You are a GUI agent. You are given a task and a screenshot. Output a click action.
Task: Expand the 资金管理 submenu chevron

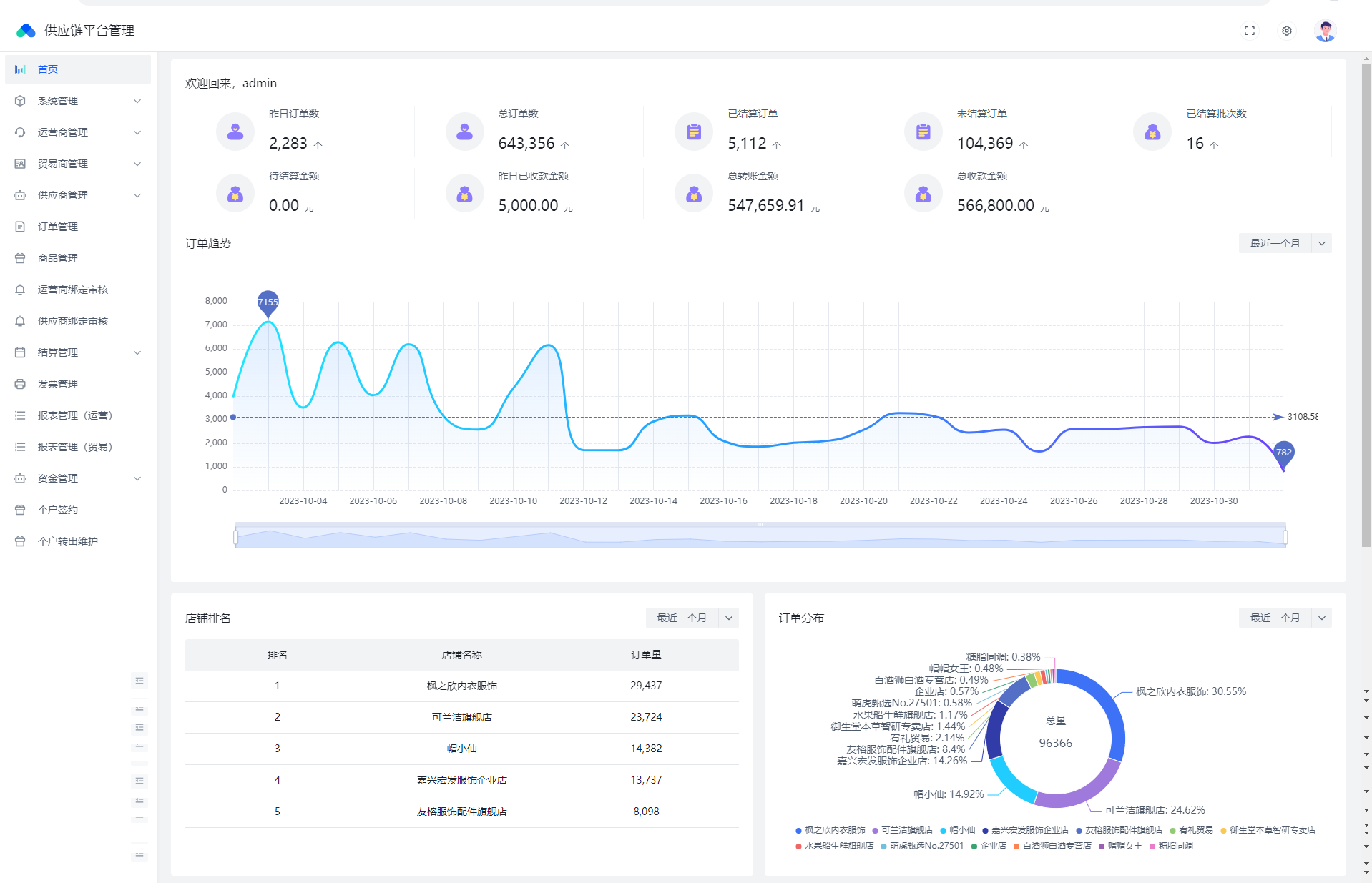[137, 478]
